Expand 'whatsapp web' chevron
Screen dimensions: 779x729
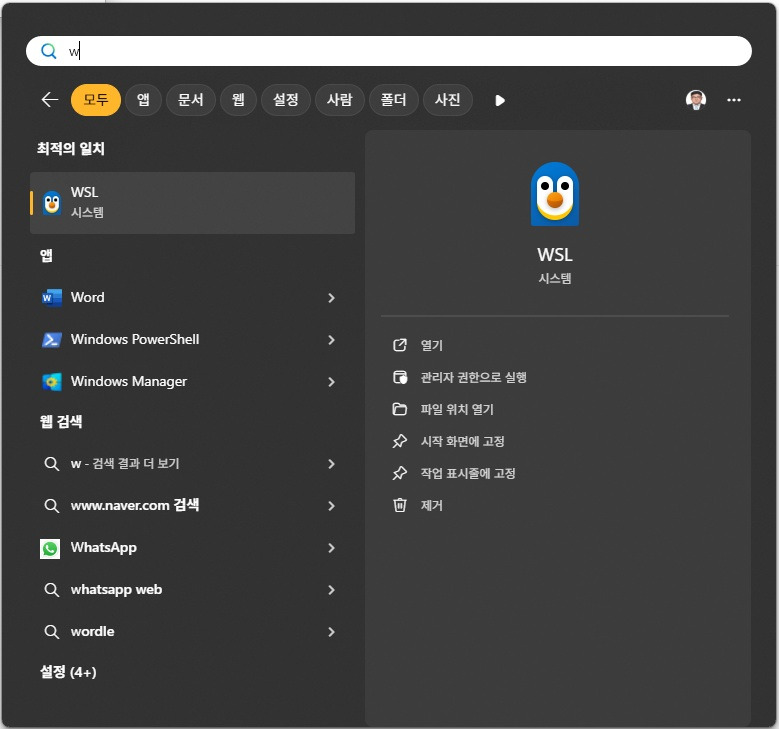point(331,590)
